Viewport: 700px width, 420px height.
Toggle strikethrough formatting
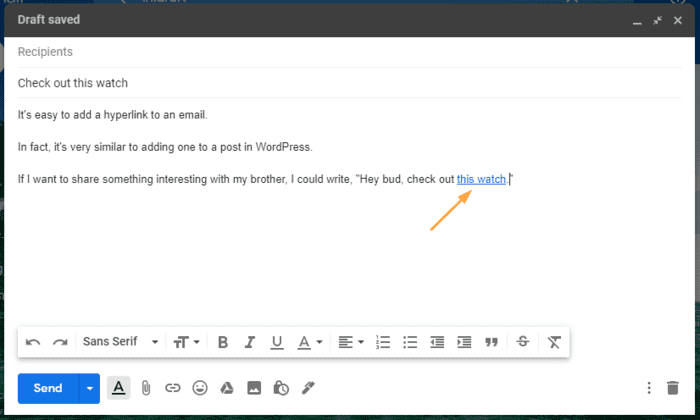tap(523, 342)
